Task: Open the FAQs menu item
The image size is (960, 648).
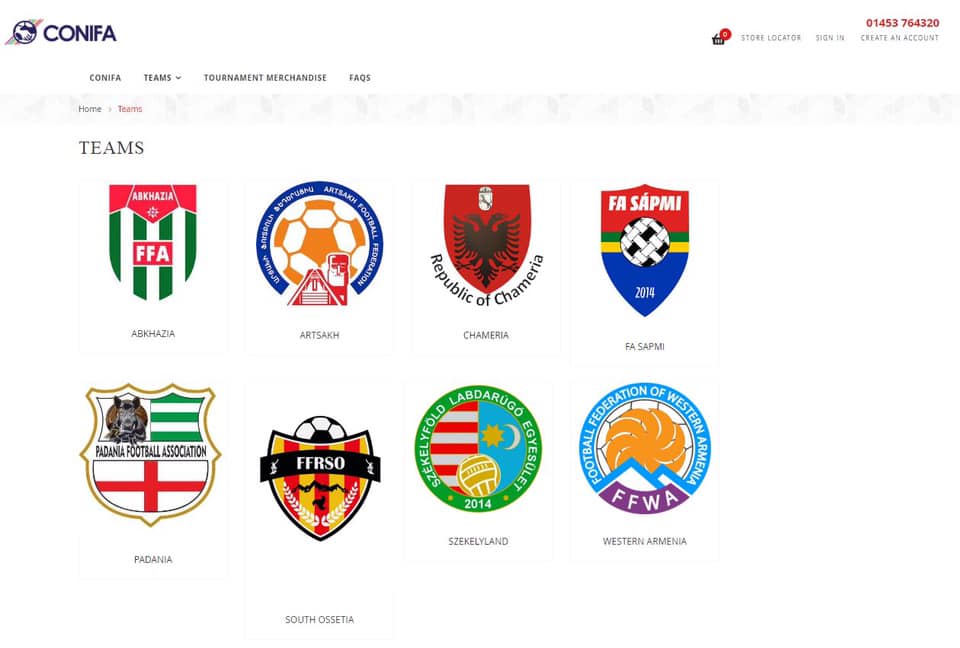Action: [x=360, y=78]
